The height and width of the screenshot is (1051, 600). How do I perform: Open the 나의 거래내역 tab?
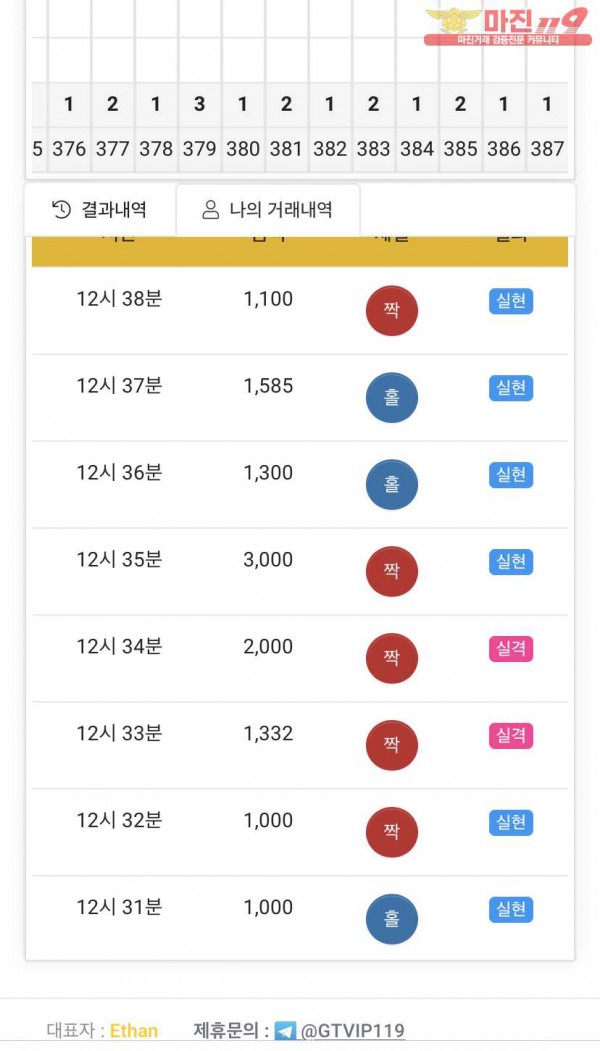coord(268,210)
